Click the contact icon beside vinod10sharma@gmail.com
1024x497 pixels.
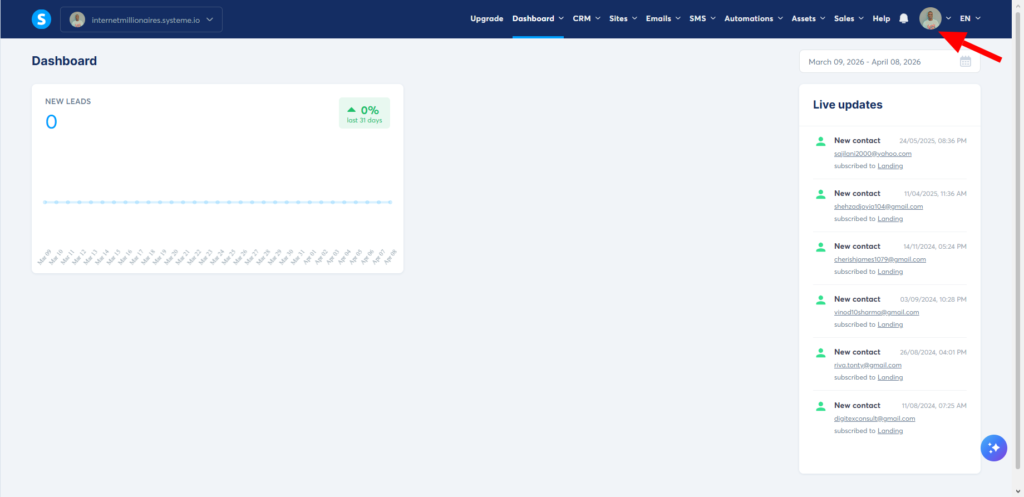[x=821, y=299]
